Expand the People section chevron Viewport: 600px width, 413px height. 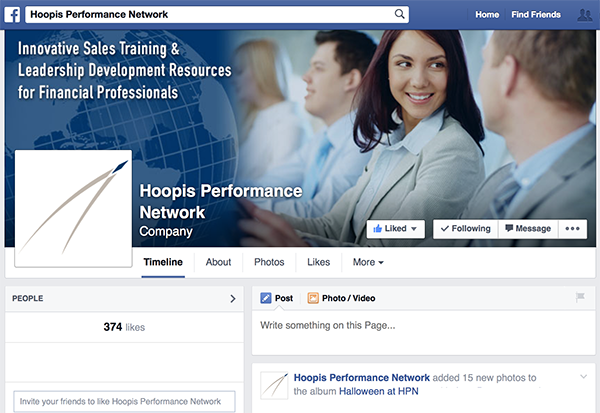[233, 299]
